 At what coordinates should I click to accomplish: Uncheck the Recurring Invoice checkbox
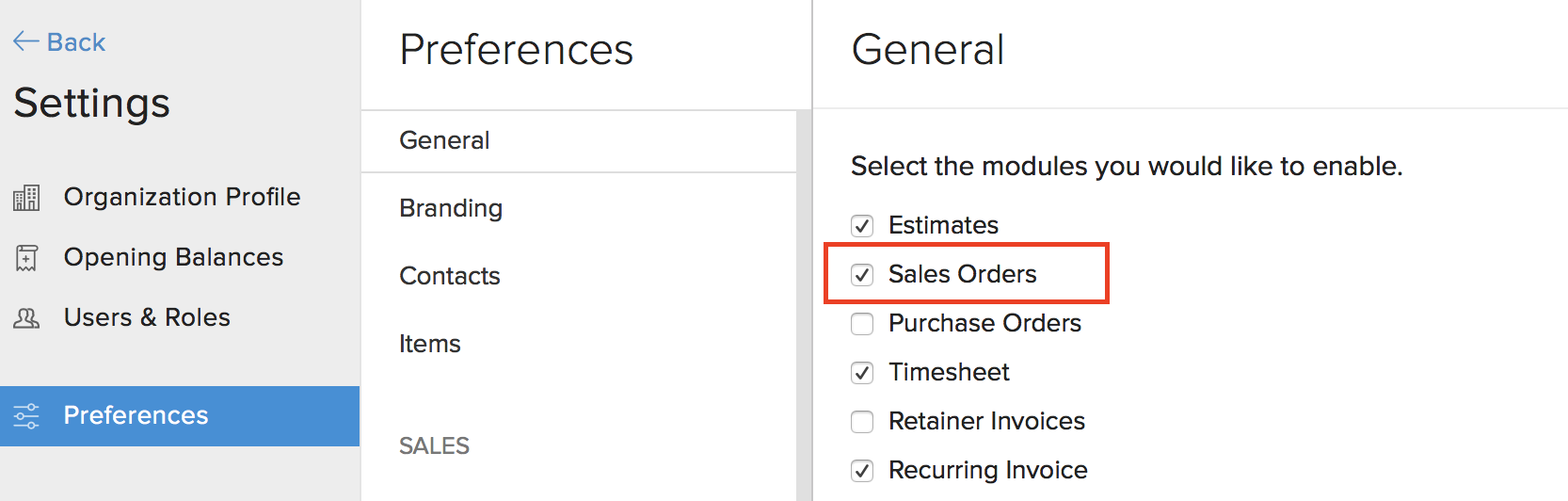tap(862, 471)
